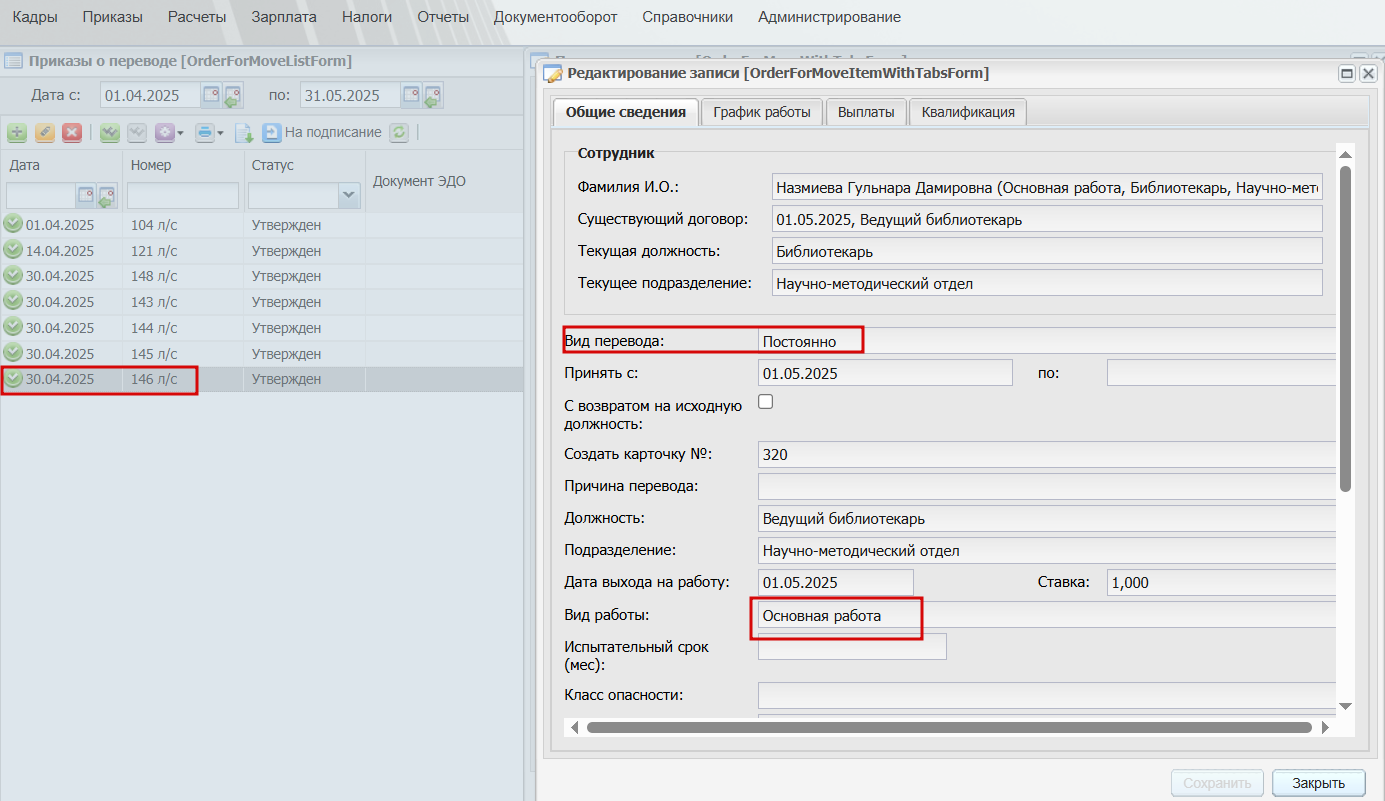Send order "На подписание"
This screenshot has height=801, width=1385.
(x=322, y=132)
